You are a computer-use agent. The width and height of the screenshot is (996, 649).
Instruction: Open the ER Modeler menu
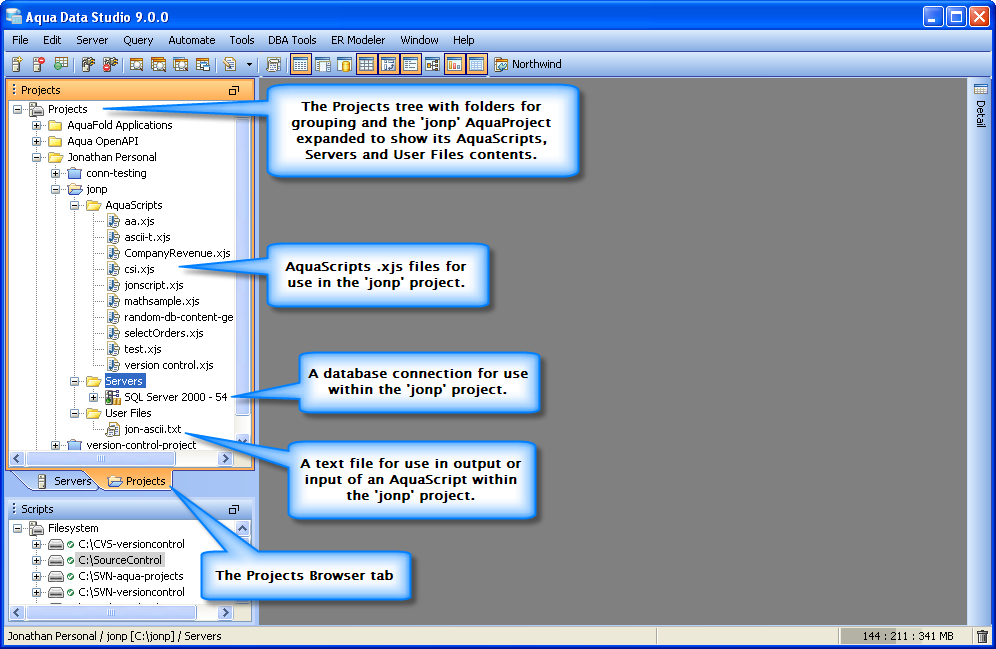[x=358, y=40]
